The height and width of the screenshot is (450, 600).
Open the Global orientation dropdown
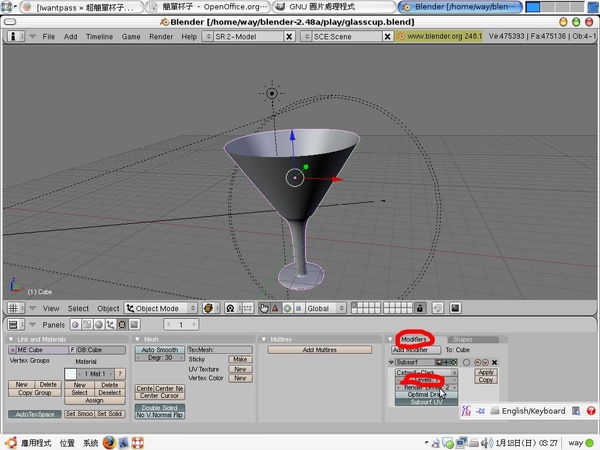point(325,308)
